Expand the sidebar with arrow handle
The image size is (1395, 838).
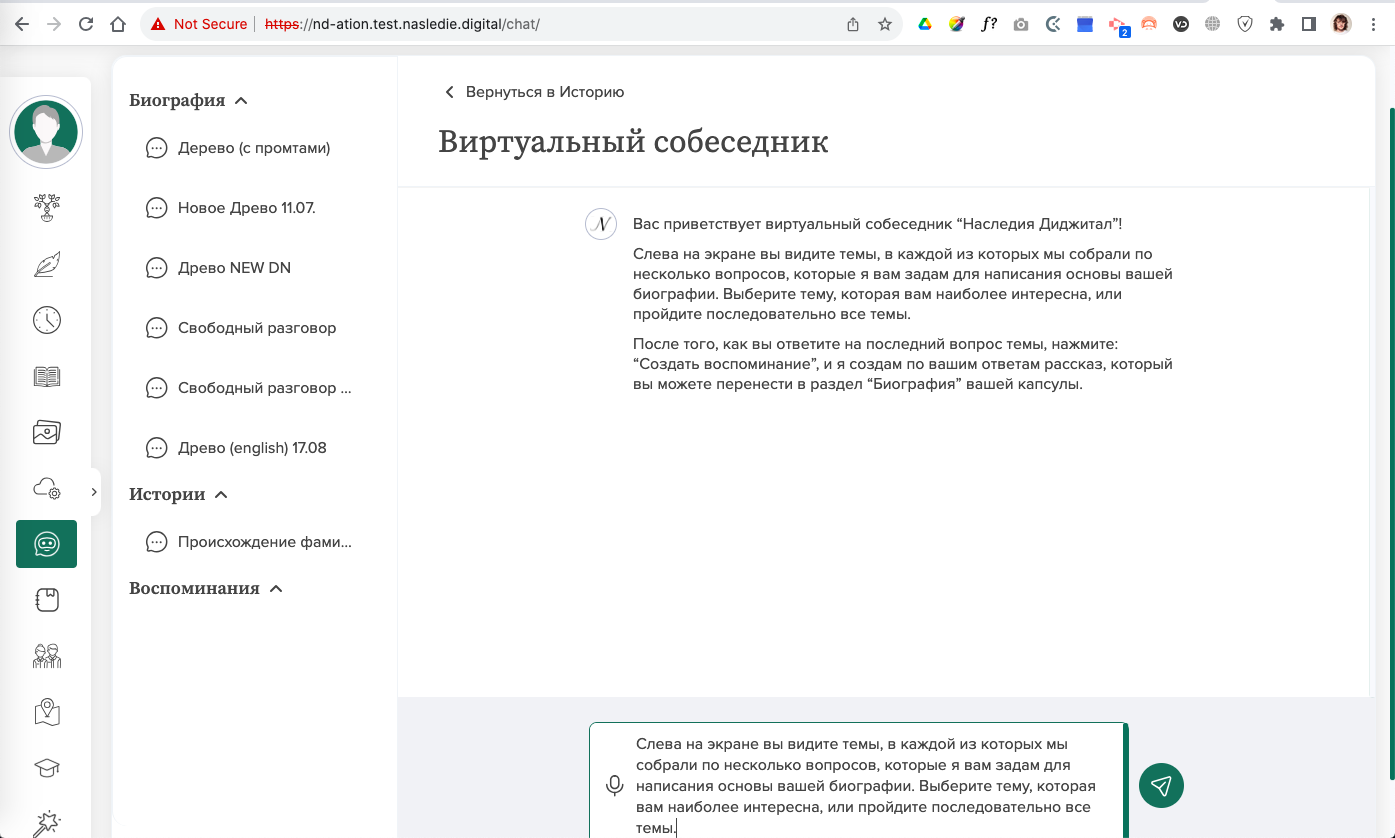94,492
